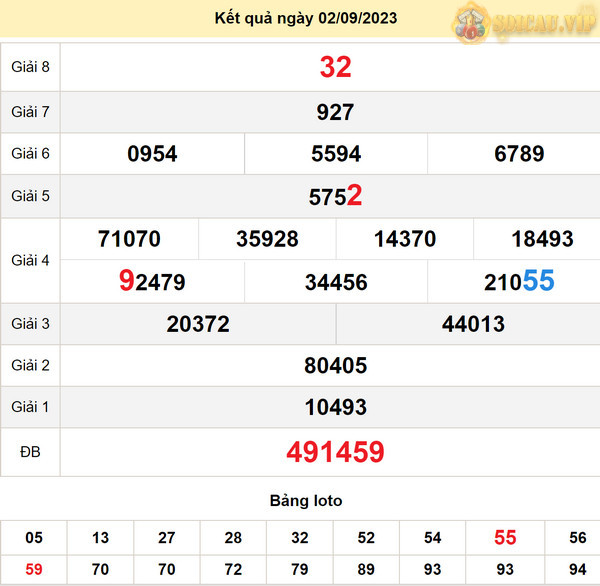The image size is (600, 586).
Task: Click the Giải 4 number 35928
Action: click(267, 239)
